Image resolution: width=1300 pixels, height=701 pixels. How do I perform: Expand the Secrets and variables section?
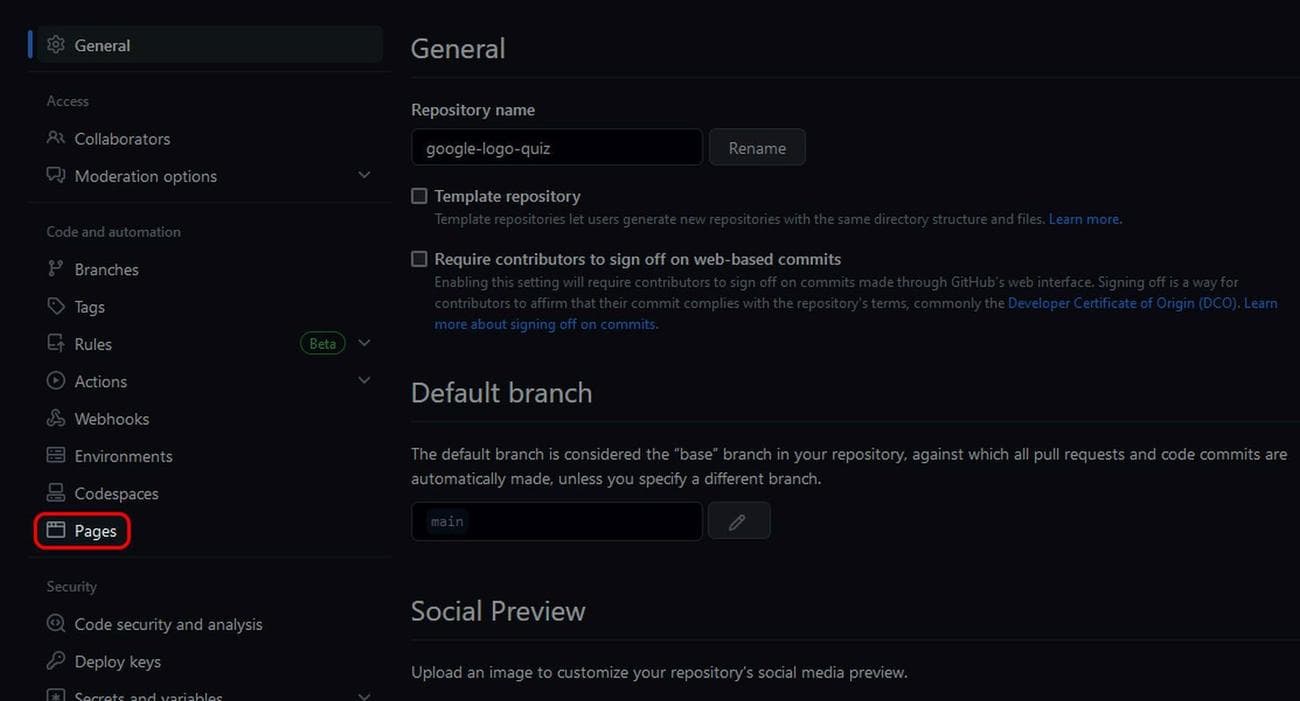[364, 694]
